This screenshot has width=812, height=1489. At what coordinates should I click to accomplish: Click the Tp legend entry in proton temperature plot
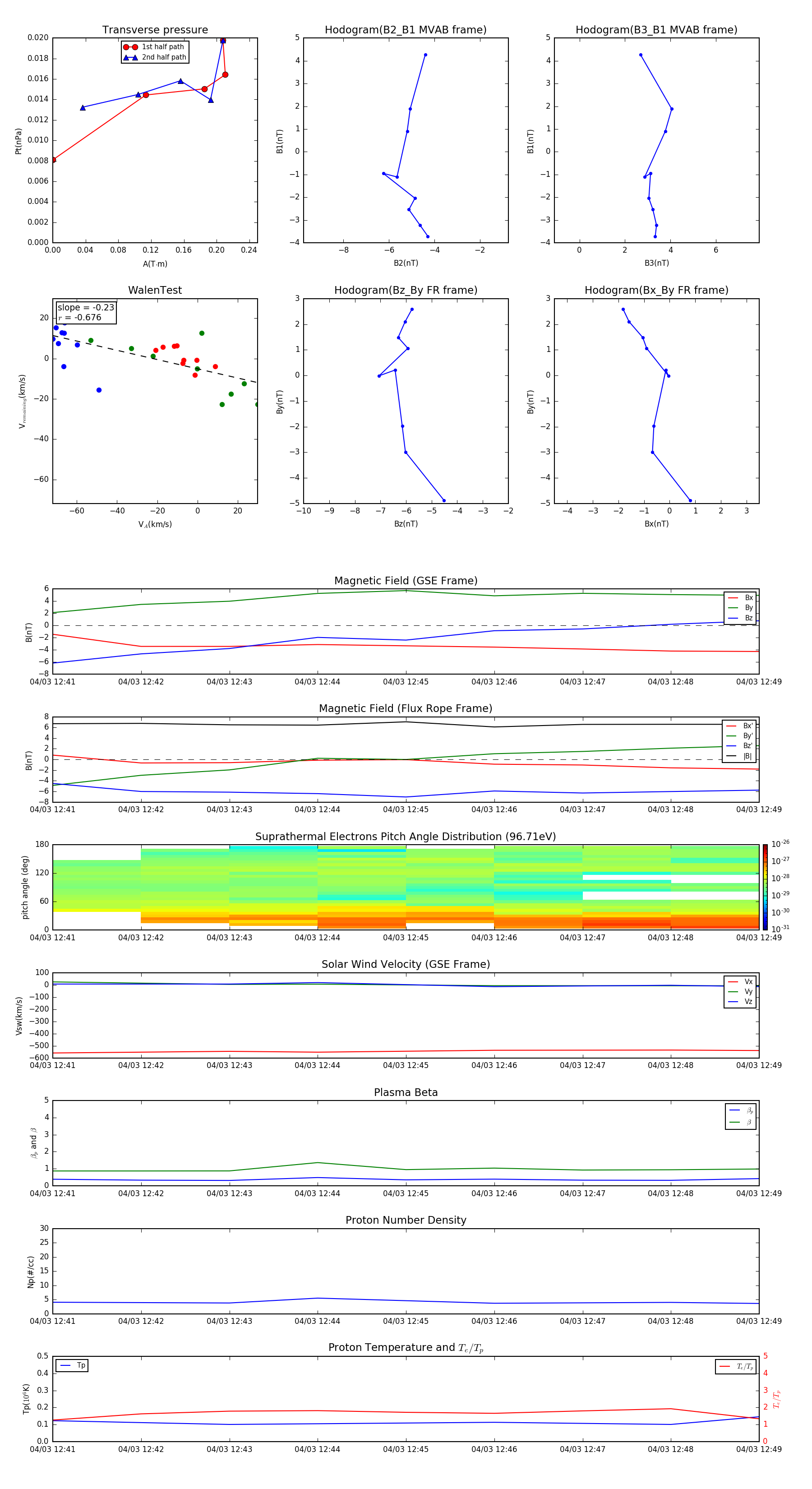point(73,1365)
